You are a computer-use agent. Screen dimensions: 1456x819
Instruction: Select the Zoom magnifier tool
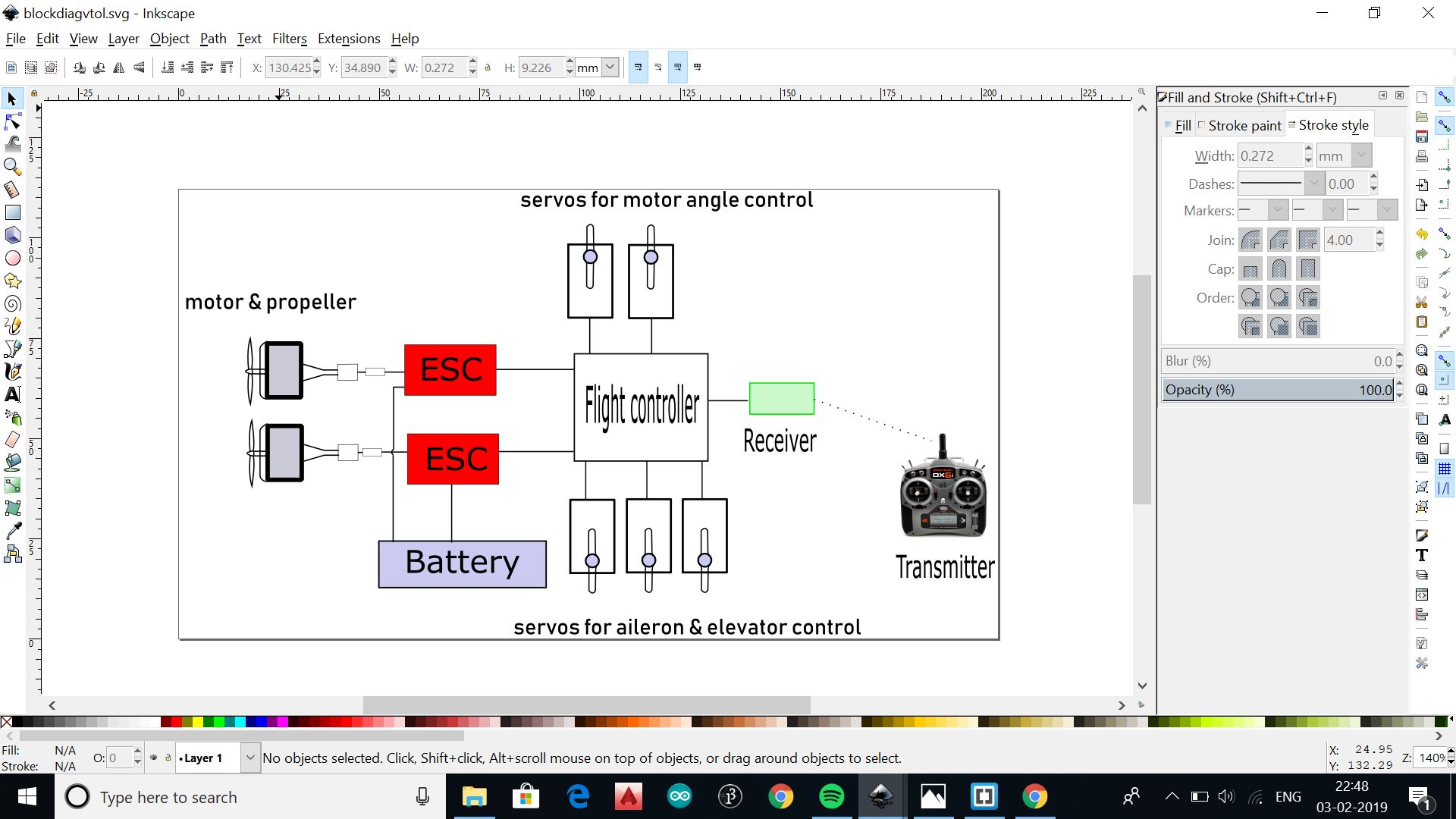click(x=12, y=166)
